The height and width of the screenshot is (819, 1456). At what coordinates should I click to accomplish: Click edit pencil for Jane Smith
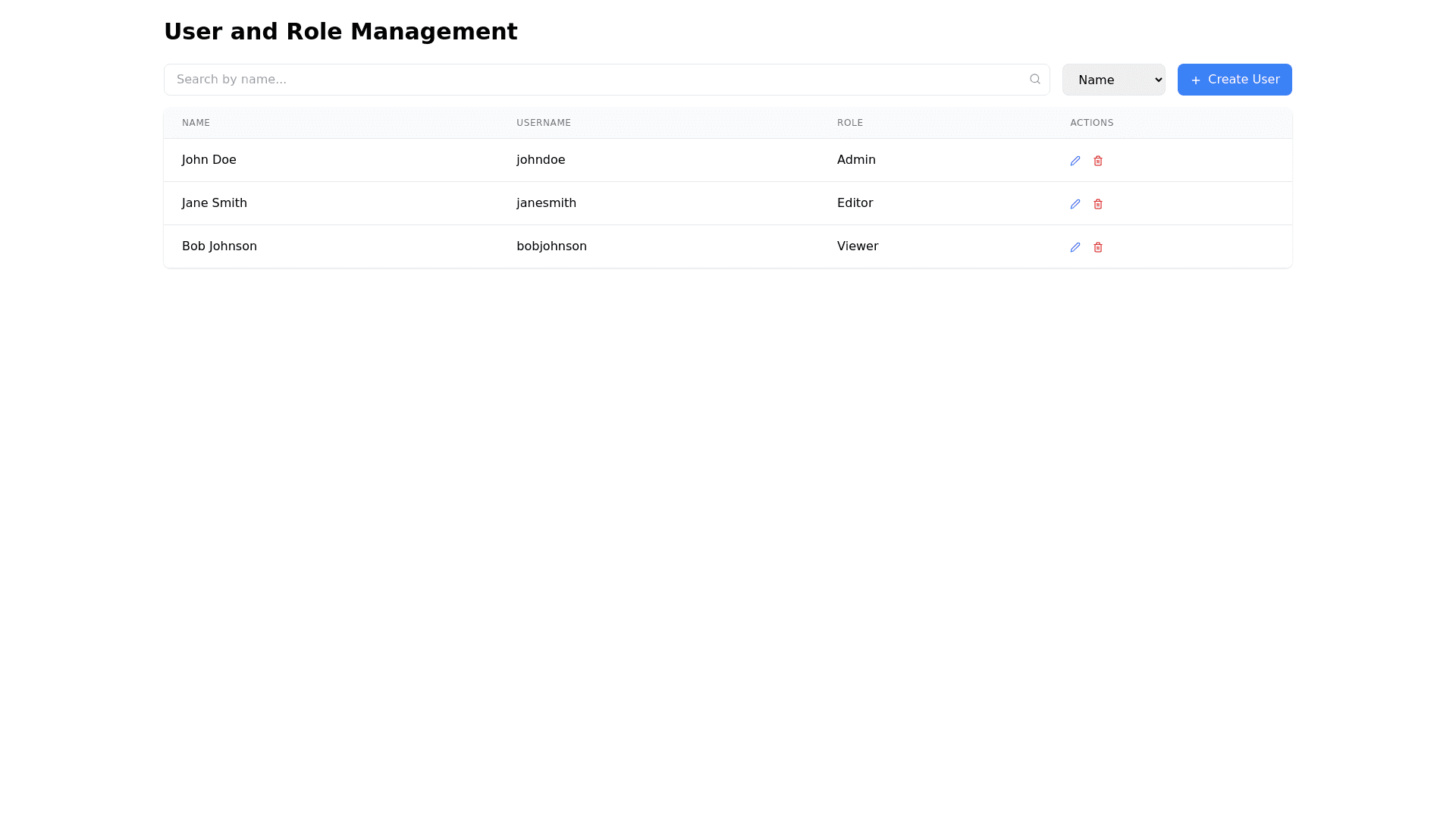(1075, 204)
